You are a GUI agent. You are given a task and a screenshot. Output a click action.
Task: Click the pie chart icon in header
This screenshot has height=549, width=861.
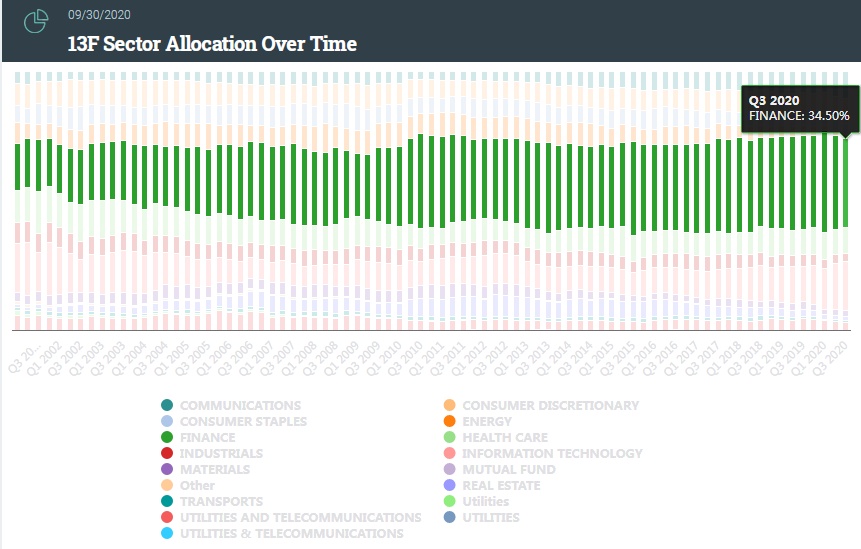point(36,21)
